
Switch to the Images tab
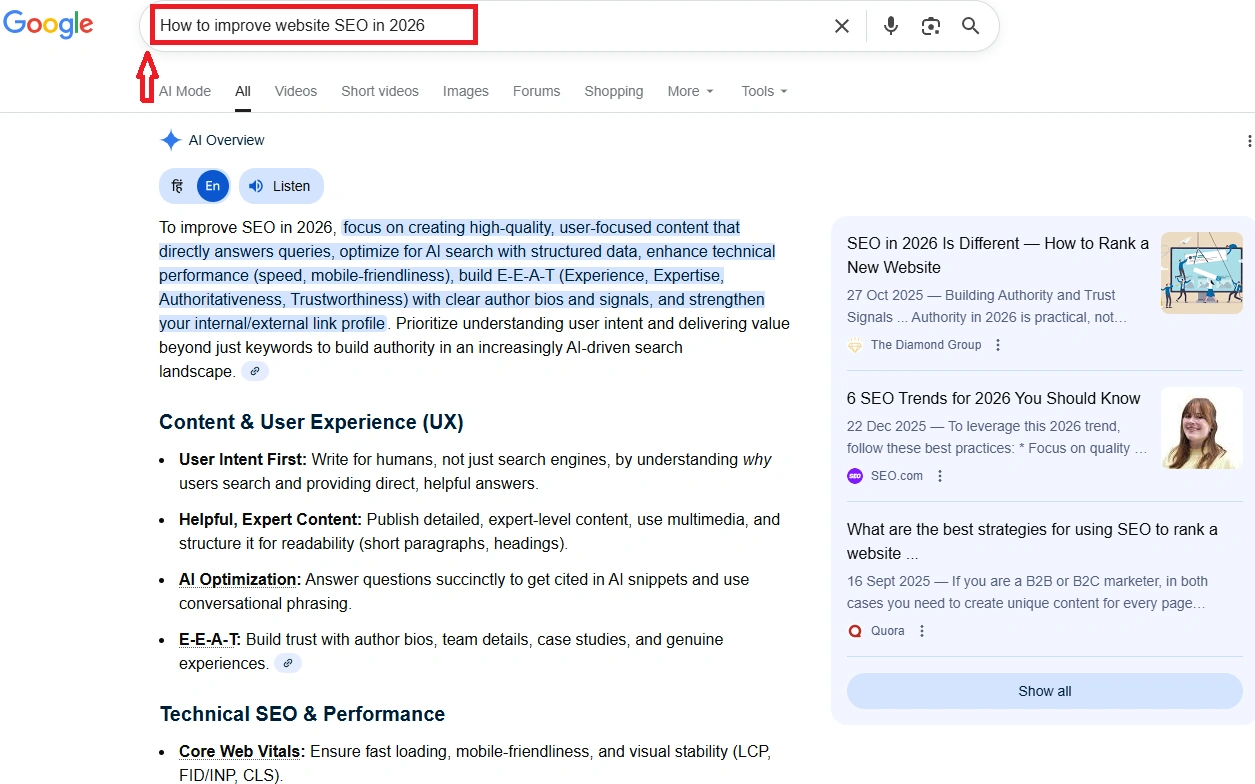click(x=466, y=91)
